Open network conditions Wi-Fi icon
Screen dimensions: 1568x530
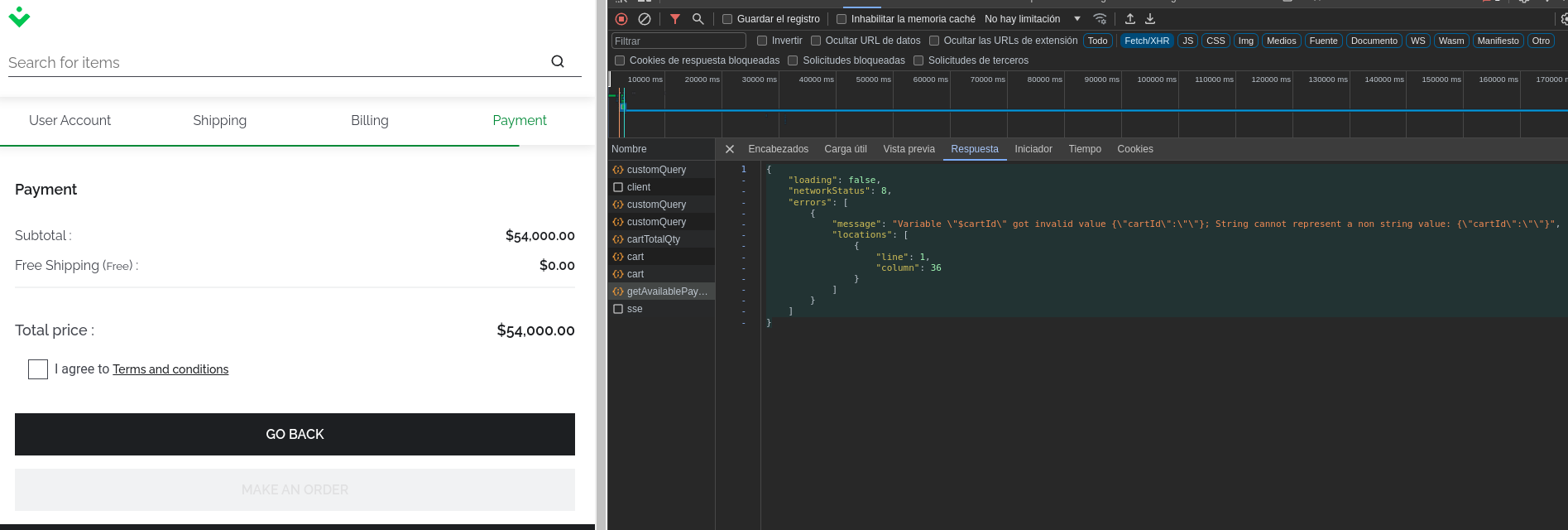pos(1100,19)
